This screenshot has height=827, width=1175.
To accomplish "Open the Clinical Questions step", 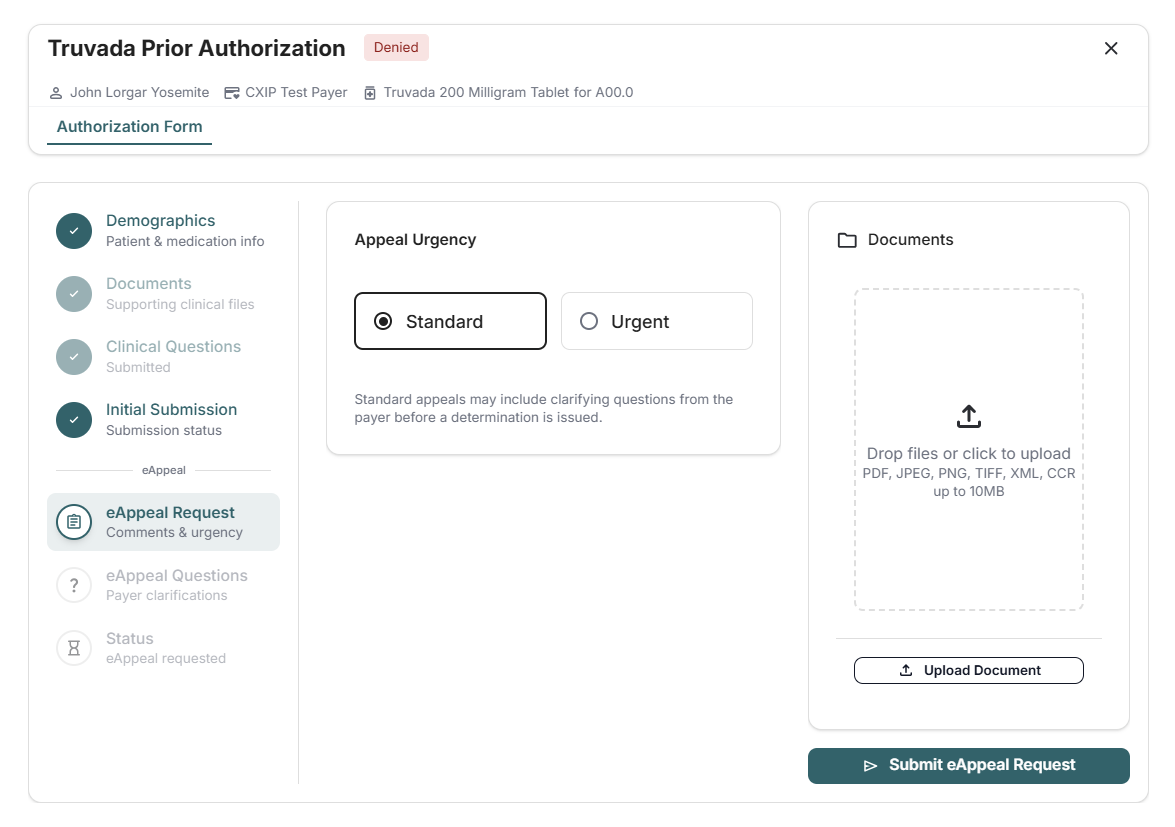I will [x=163, y=357].
